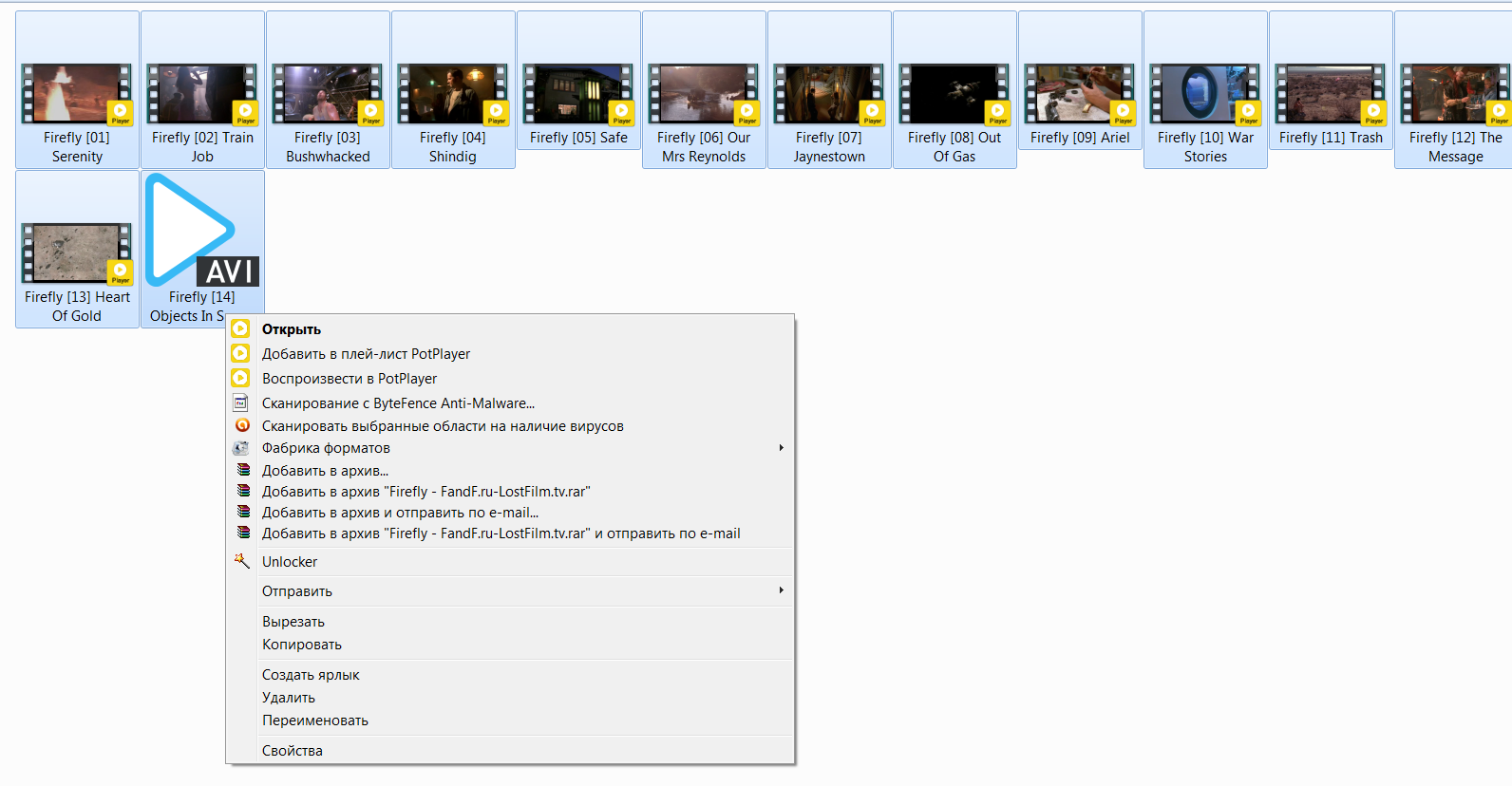This screenshot has width=1512, height=786.
Task: Select the Firefly [13] Heart Of Gold thumbnail
Action: 77,253
